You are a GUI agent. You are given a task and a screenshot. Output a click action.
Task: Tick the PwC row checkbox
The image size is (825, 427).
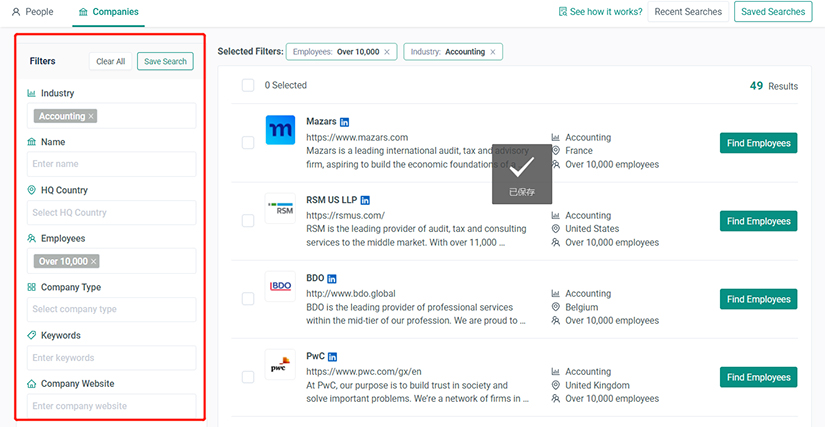248,377
